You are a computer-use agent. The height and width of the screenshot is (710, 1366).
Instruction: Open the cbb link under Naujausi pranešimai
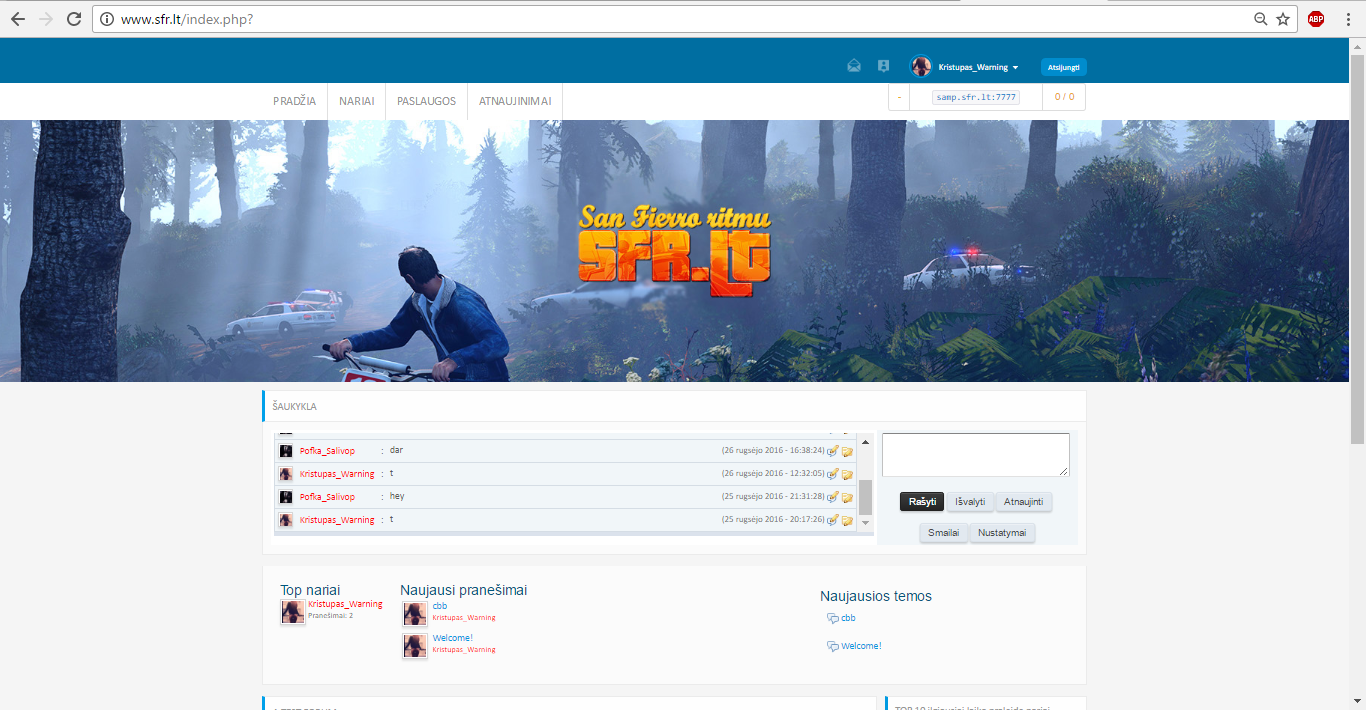click(440, 606)
